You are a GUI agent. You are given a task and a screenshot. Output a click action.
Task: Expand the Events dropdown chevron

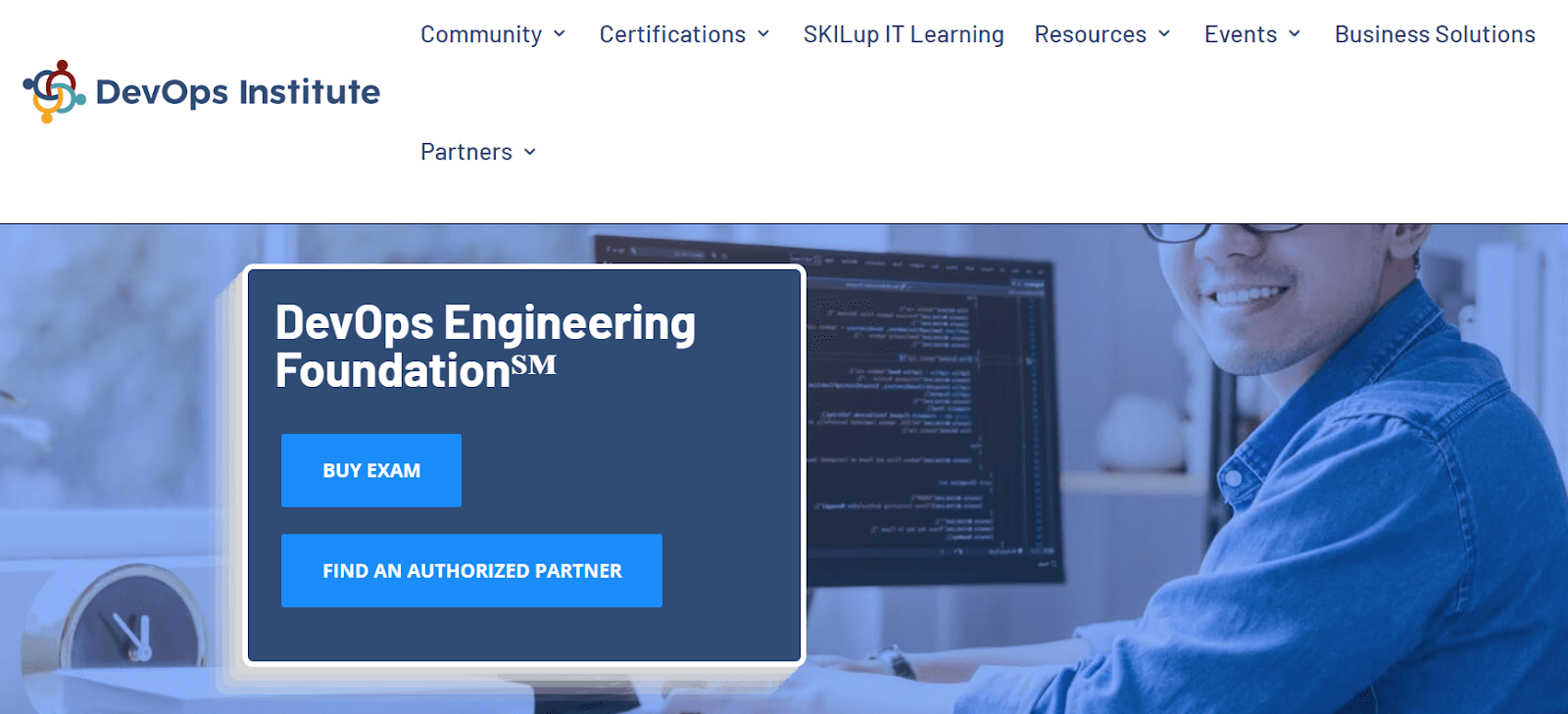[x=1295, y=34]
